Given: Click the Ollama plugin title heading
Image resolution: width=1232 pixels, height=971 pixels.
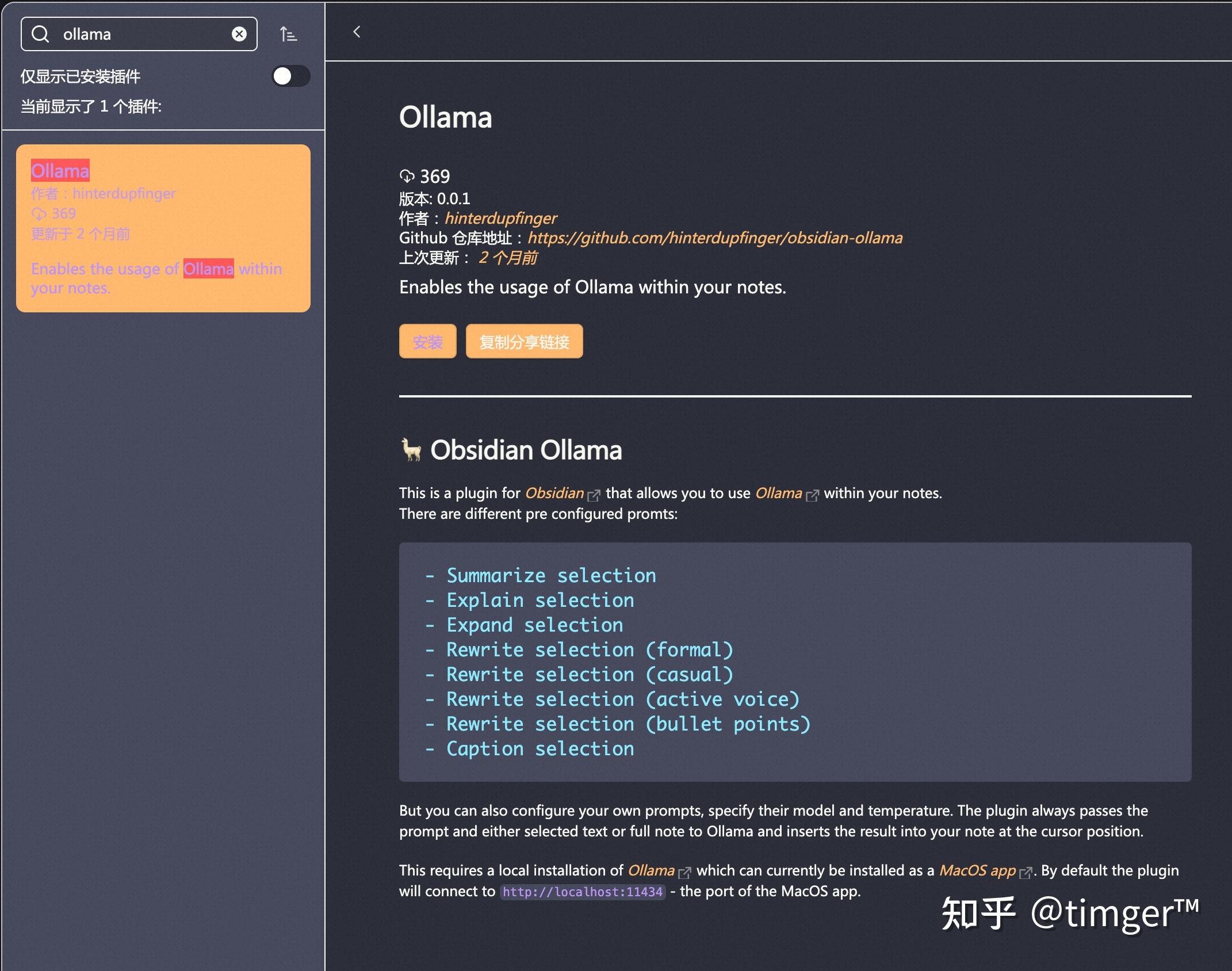Looking at the screenshot, I should coord(446,117).
